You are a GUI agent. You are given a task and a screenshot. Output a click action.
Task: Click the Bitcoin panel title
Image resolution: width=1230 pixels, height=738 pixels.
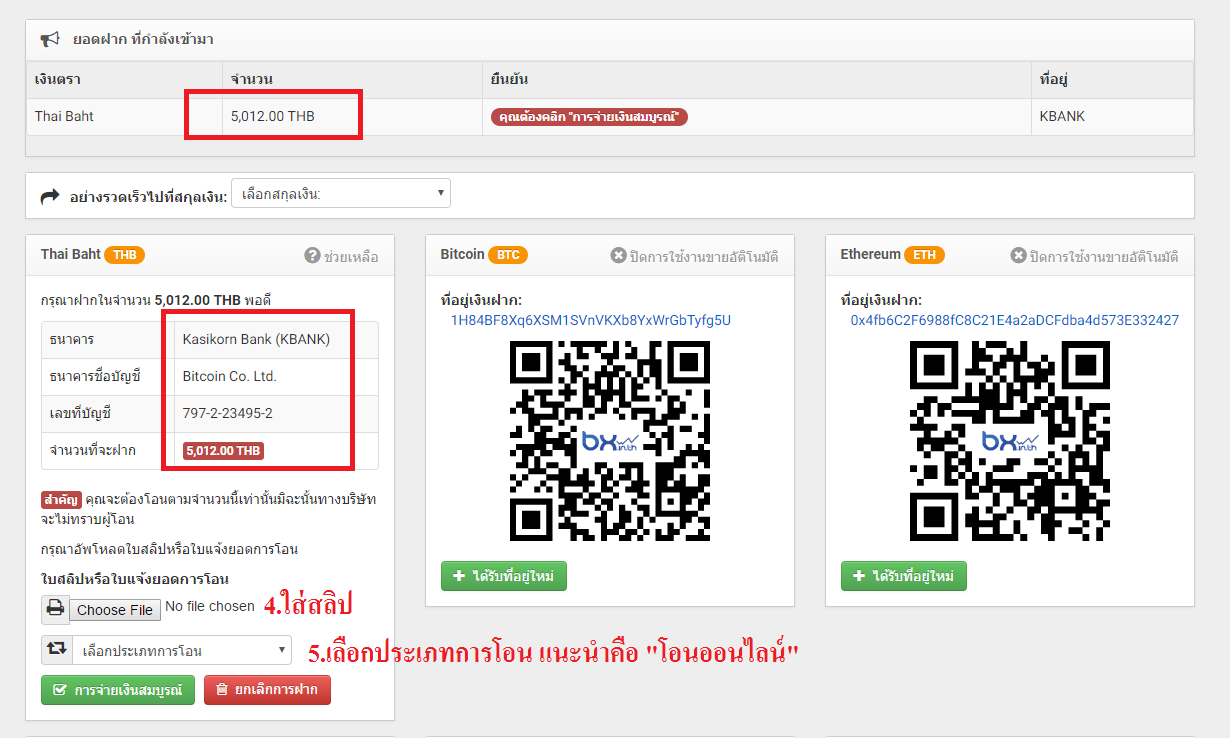(x=462, y=255)
